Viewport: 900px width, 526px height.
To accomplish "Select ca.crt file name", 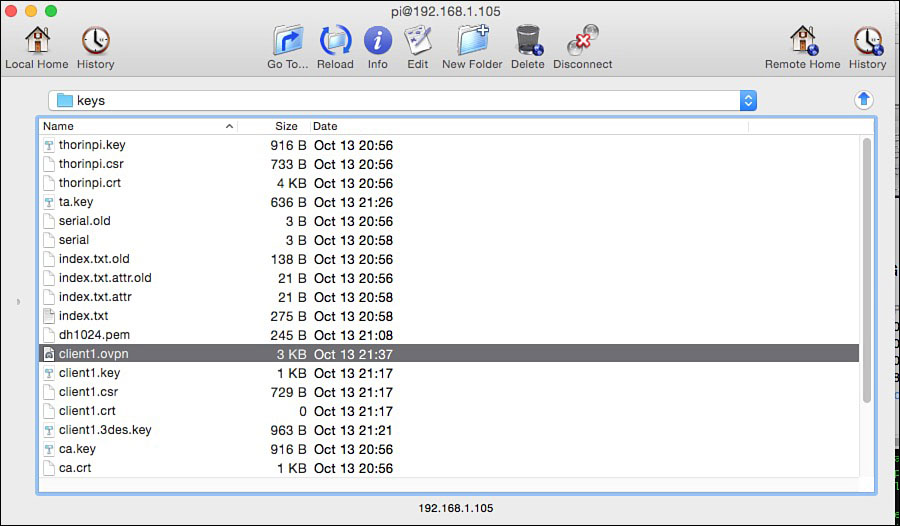I will click(75, 467).
